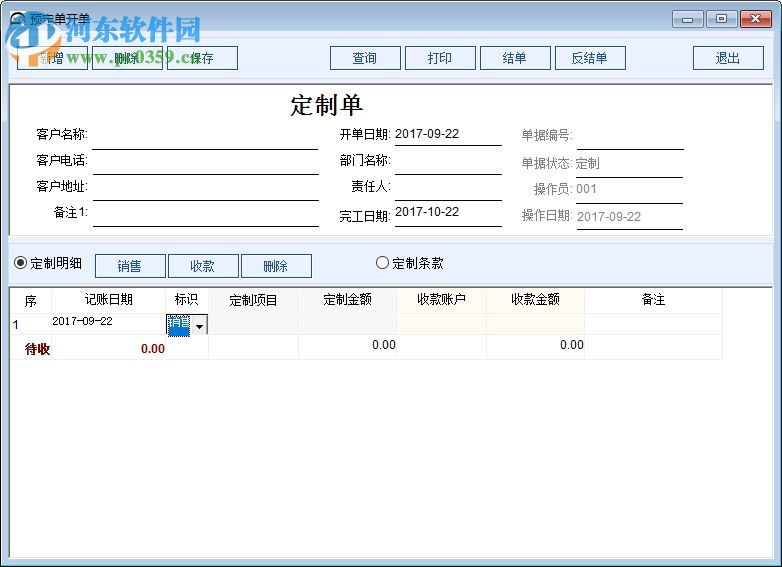The width and height of the screenshot is (782, 567).
Task: Click row 1 收款金额 cell
Action: coord(535,324)
